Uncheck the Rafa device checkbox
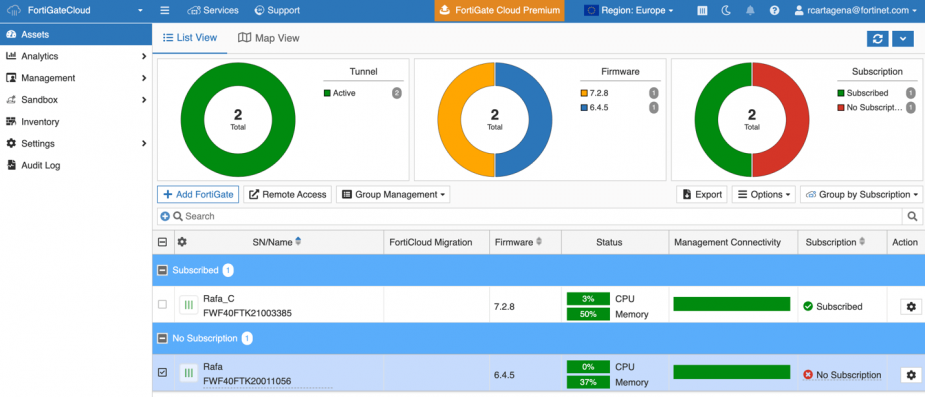The width and height of the screenshot is (925, 397). (x=163, y=373)
